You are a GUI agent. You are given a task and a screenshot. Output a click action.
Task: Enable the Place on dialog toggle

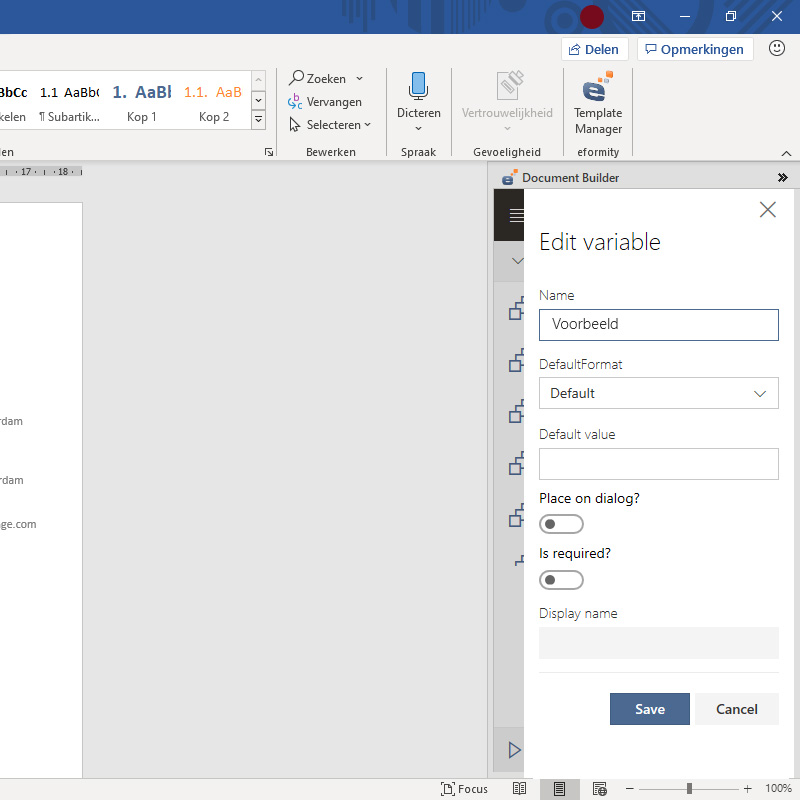[560, 524]
